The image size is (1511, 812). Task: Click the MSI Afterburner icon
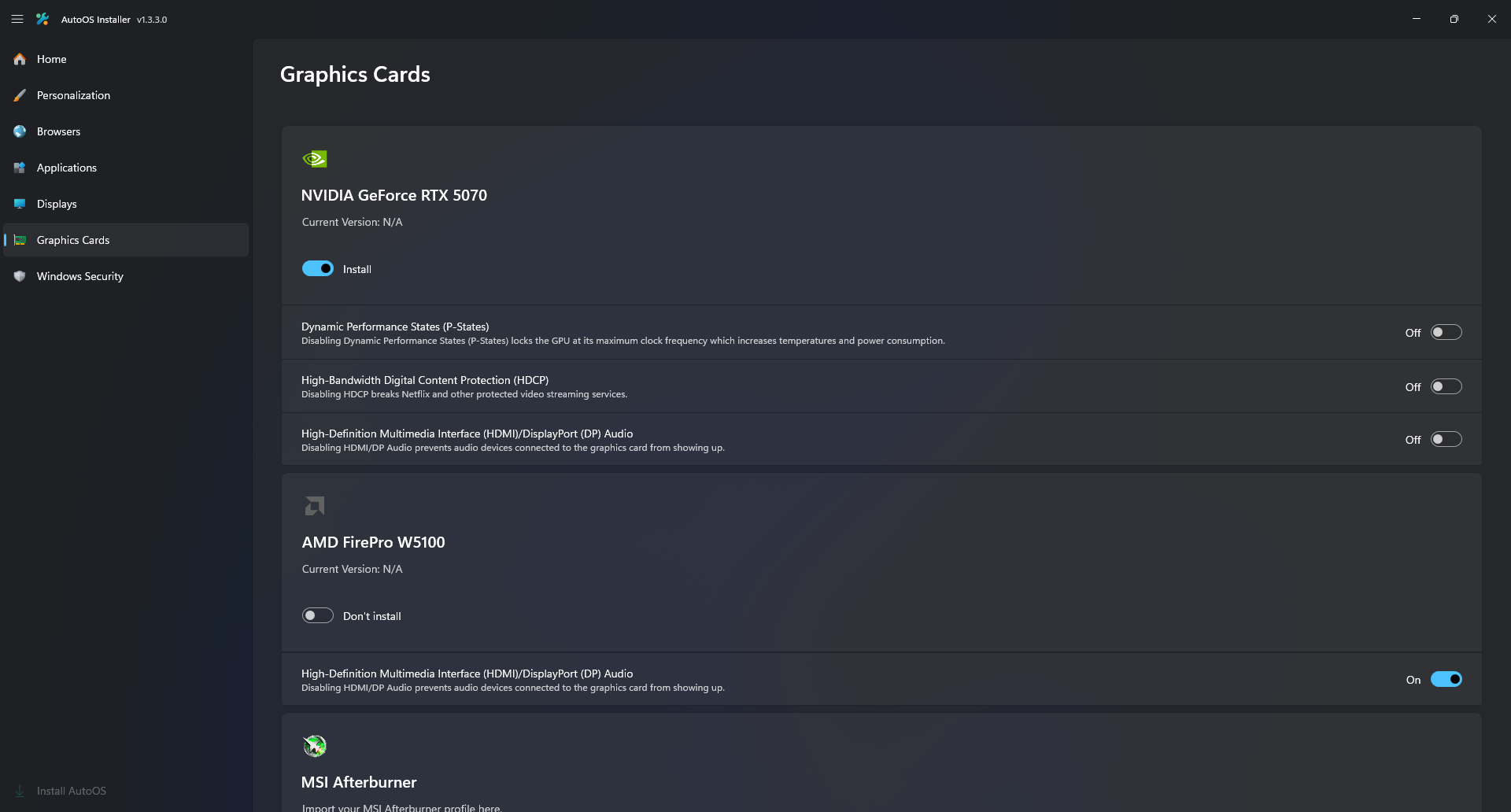315,746
